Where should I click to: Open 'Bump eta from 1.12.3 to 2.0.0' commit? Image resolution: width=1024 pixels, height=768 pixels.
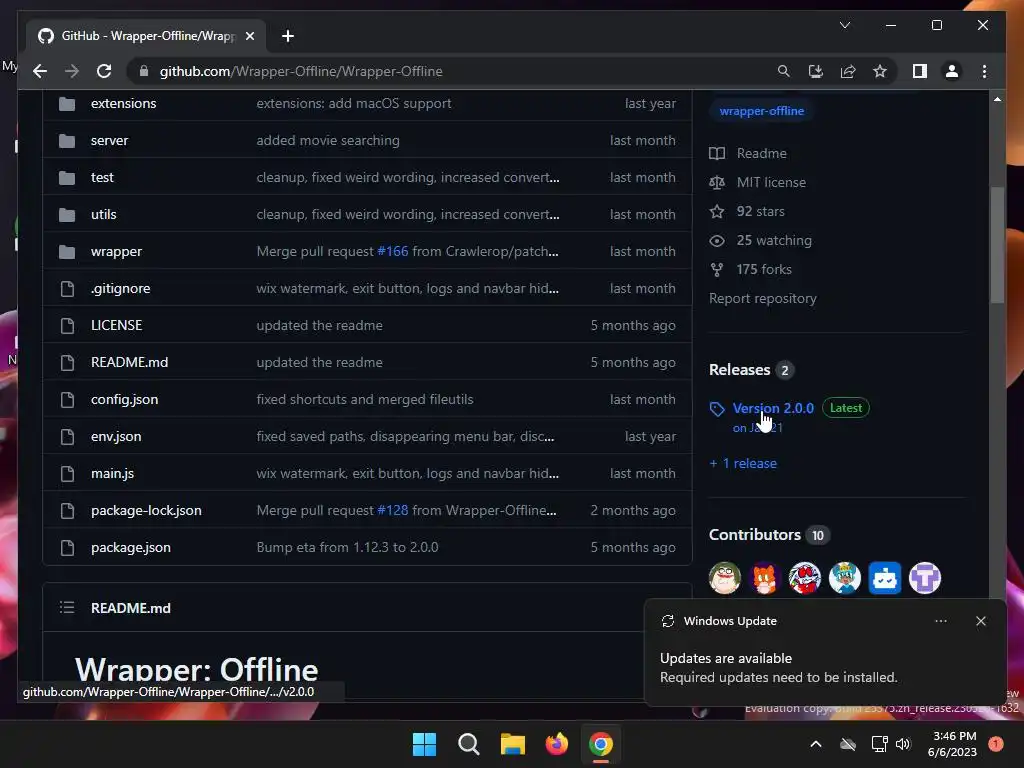pos(347,547)
